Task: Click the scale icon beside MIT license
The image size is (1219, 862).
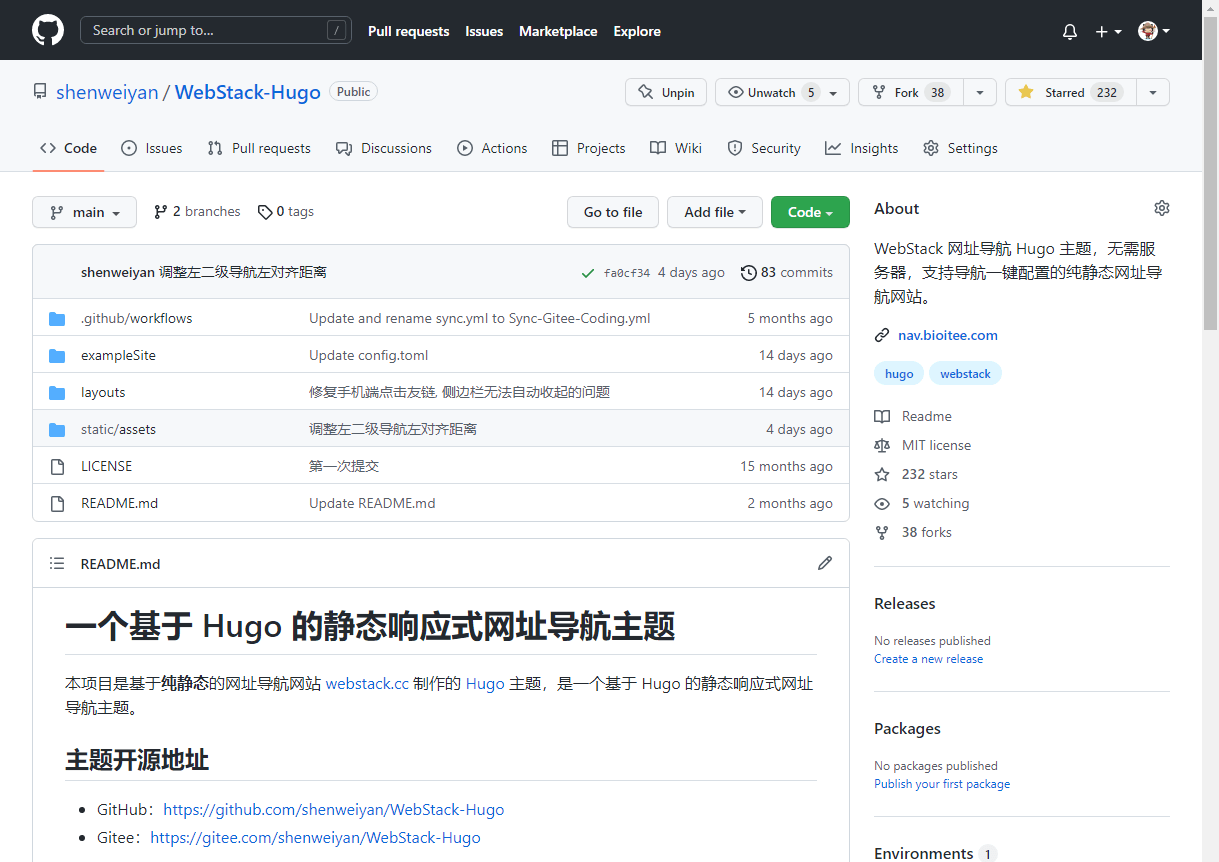Action: click(x=882, y=445)
